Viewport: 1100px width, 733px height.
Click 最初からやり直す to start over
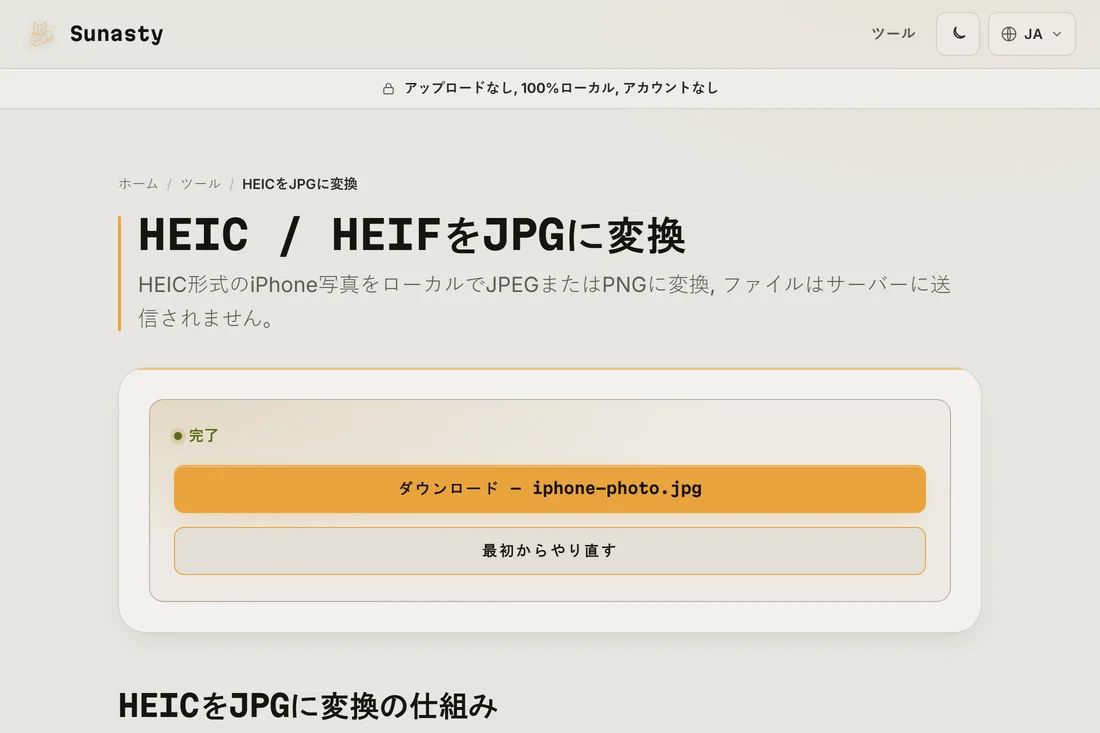pyautogui.click(x=550, y=551)
